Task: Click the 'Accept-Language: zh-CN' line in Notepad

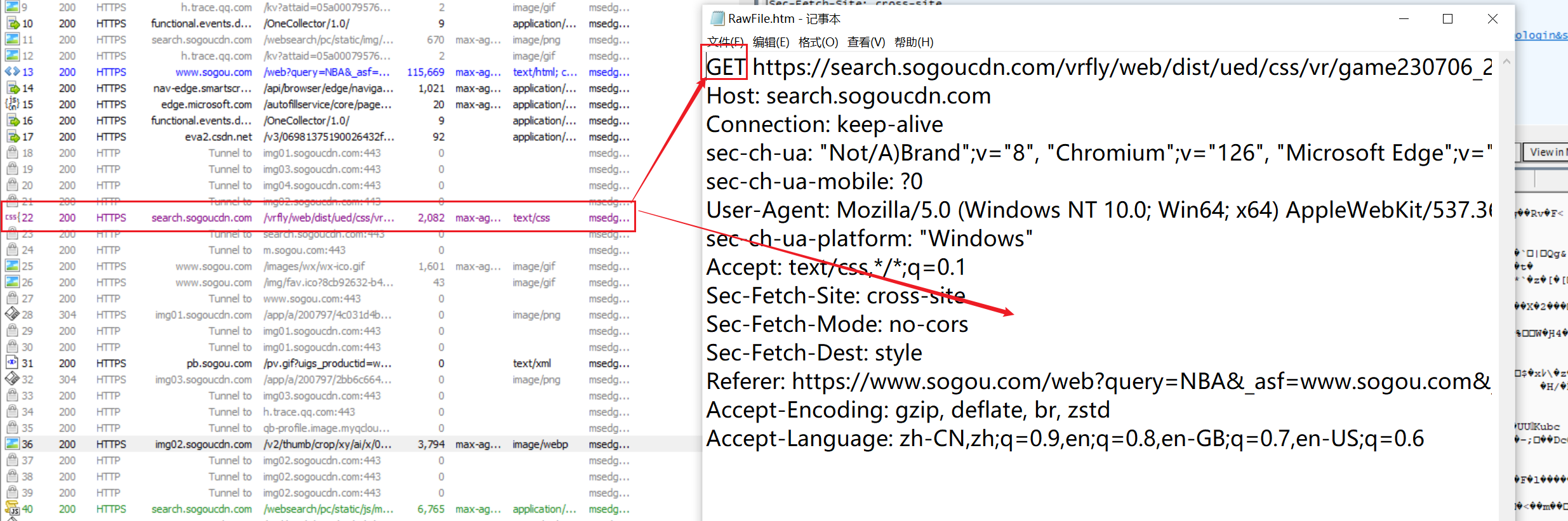Action: [1065, 439]
